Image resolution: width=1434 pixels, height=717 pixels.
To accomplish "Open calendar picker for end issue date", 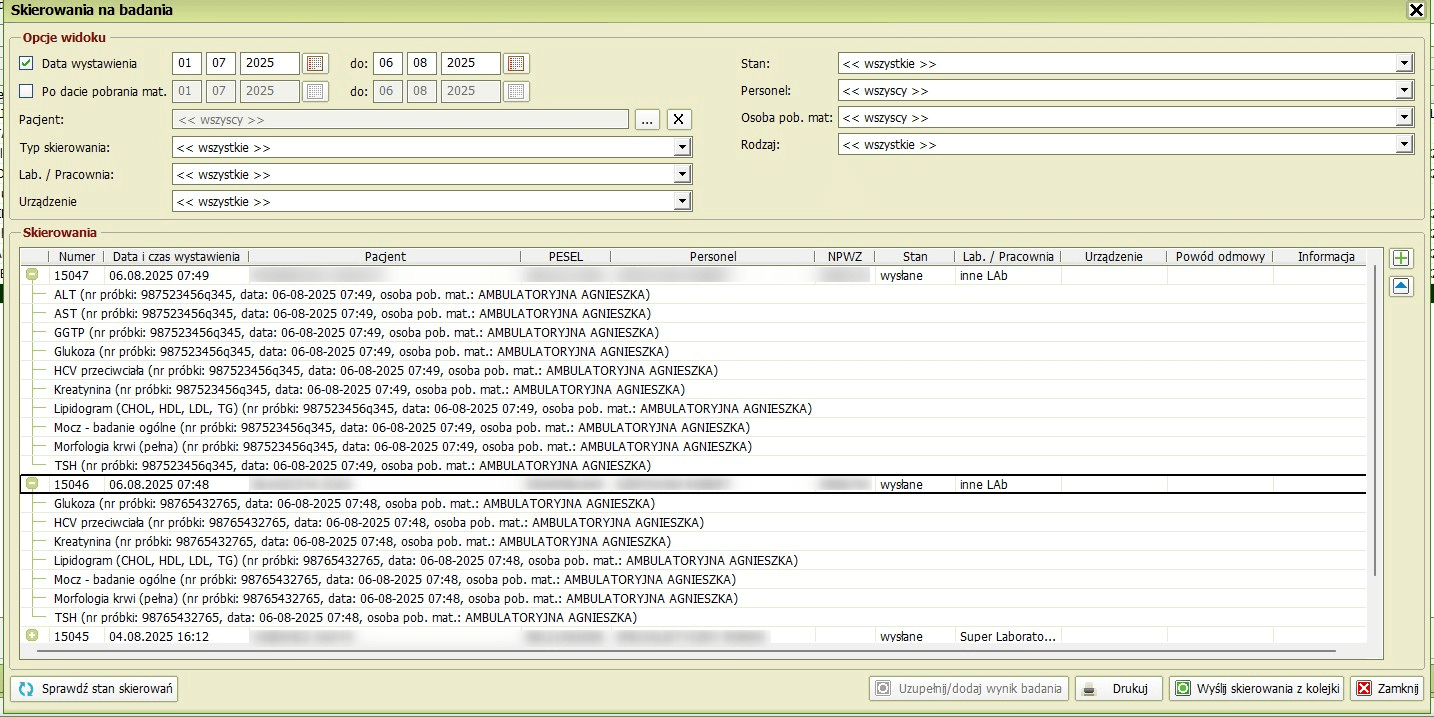I will click(516, 64).
